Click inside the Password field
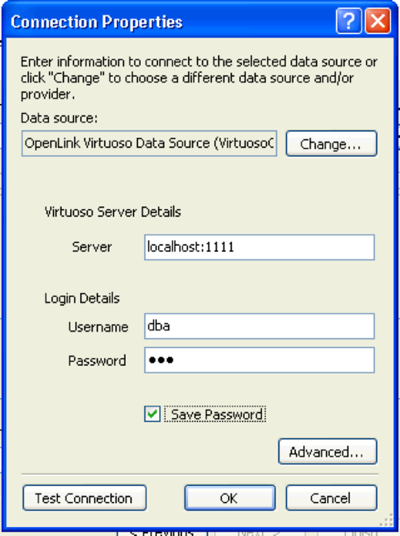The height and width of the screenshot is (536, 400). point(259,360)
